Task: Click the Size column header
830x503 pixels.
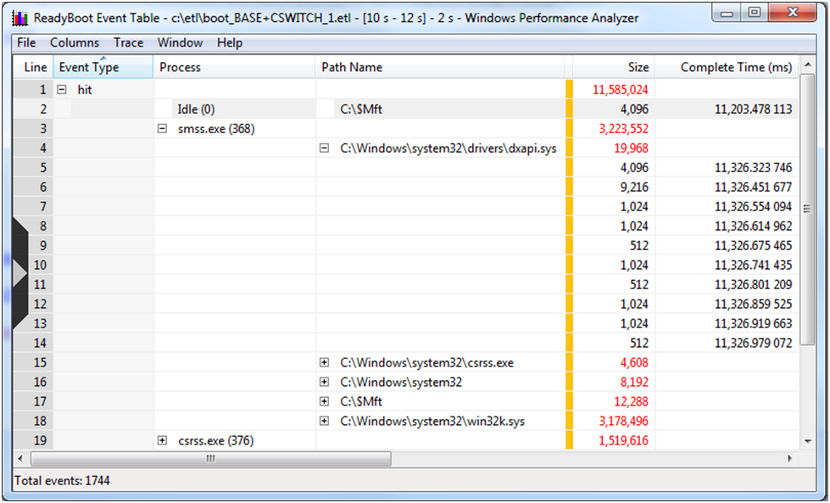Action: click(614, 67)
